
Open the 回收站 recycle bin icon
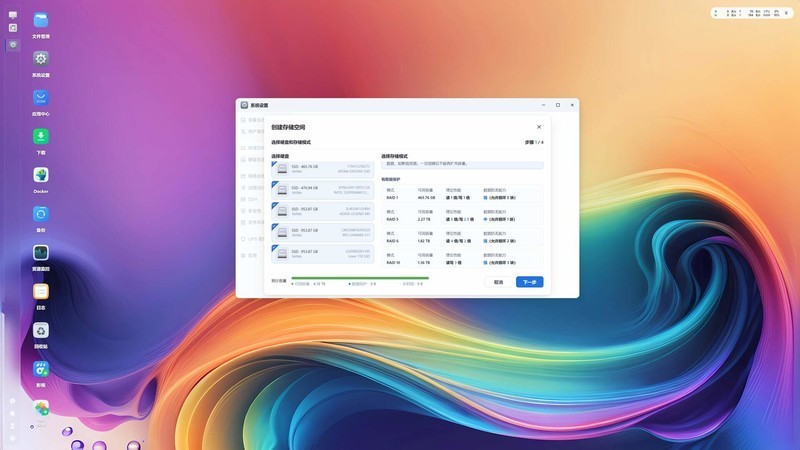[41, 330]
